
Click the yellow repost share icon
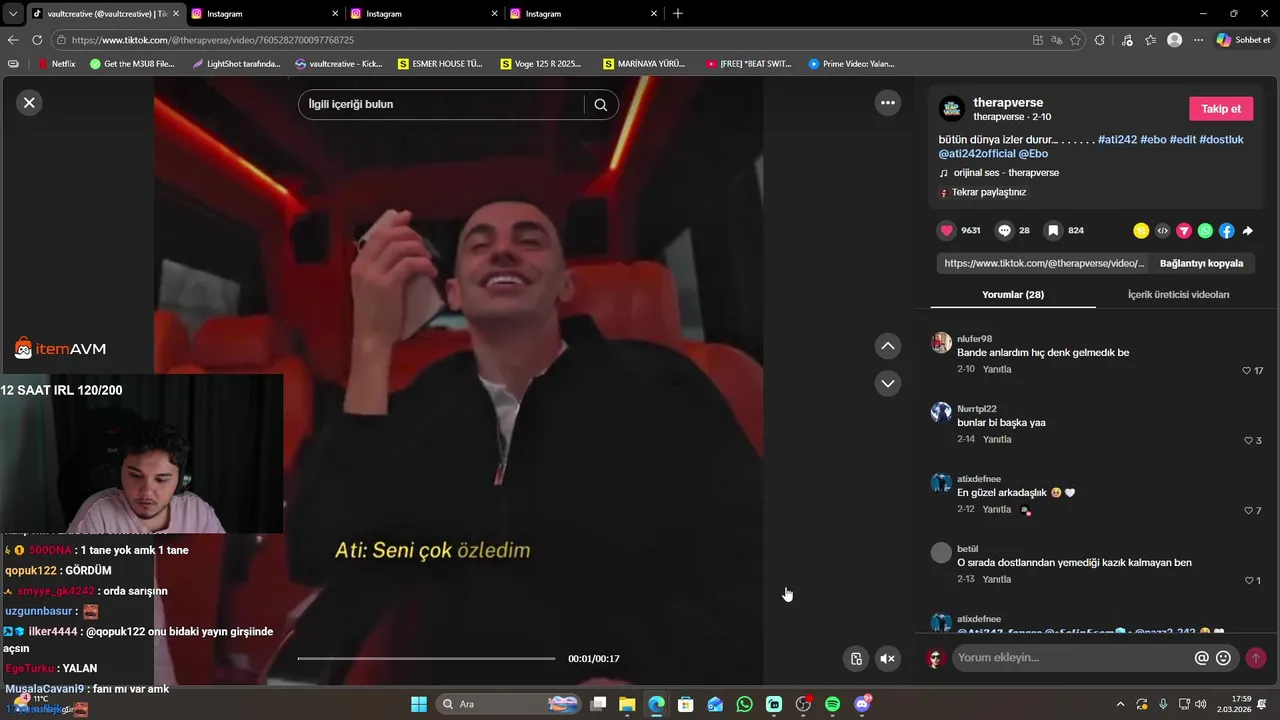tap(1141, 231)
